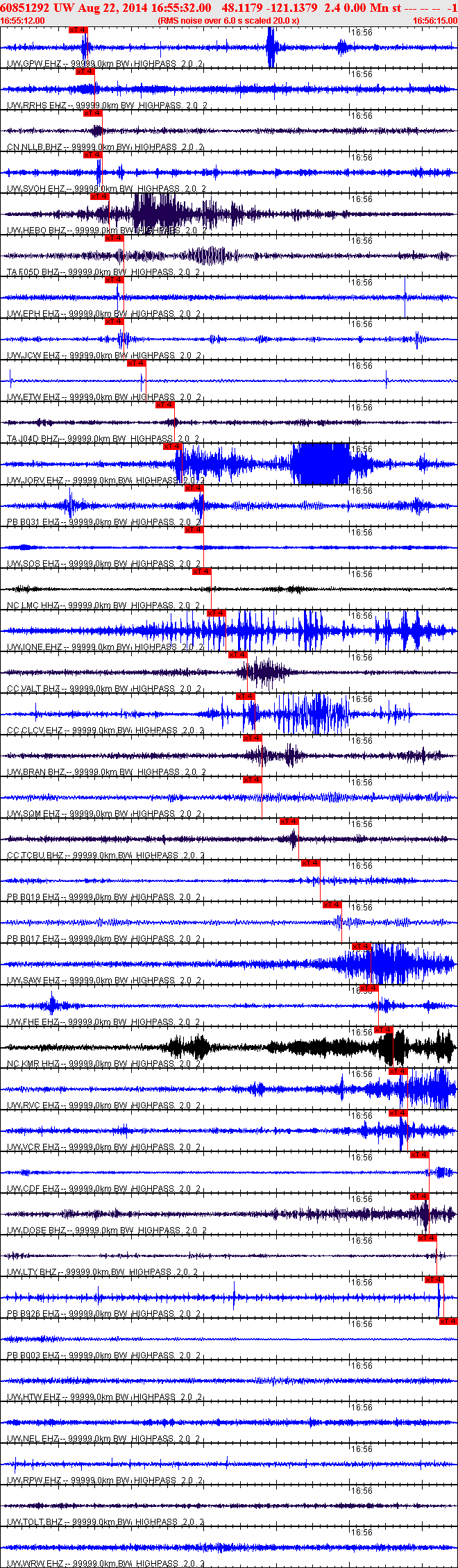Viewport: 458px width, 1568px height.
Task: Click the red pick flag on UW.JORV trace
Action: coord(173,447)
